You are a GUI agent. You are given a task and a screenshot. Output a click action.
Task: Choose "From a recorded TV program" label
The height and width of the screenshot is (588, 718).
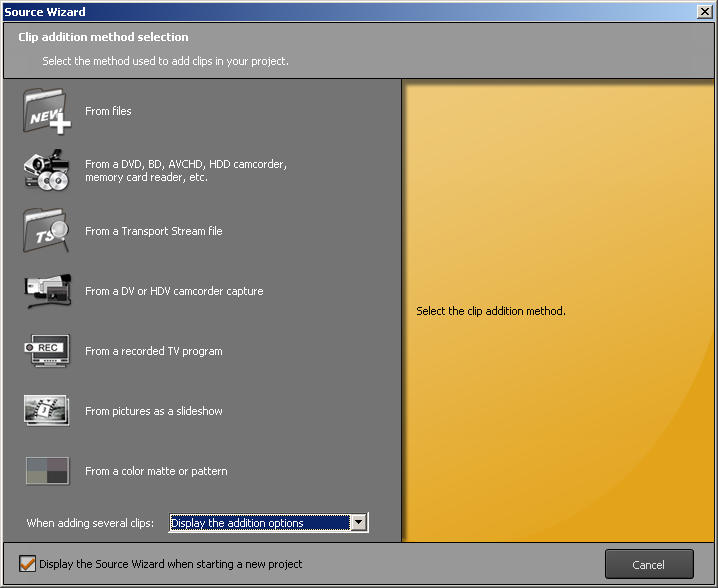click(154, 351)
